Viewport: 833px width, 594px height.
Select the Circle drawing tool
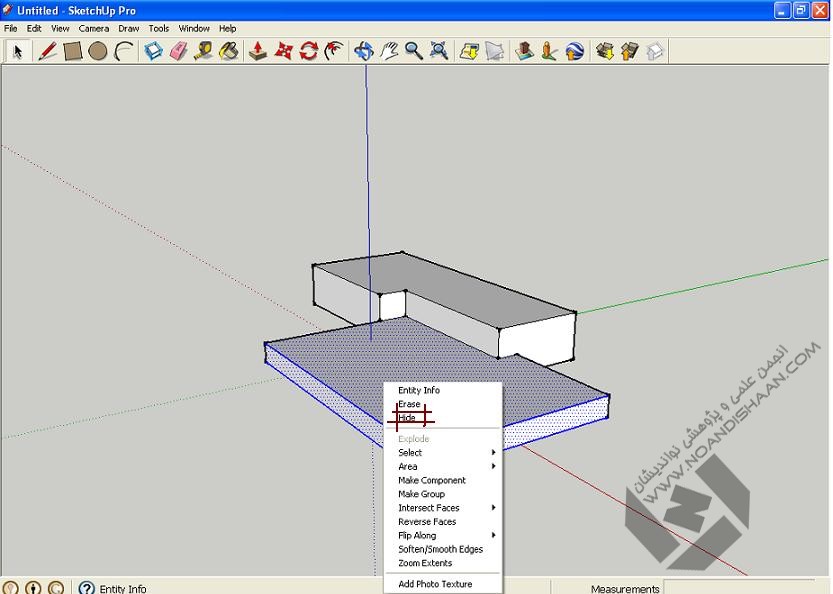97,51
